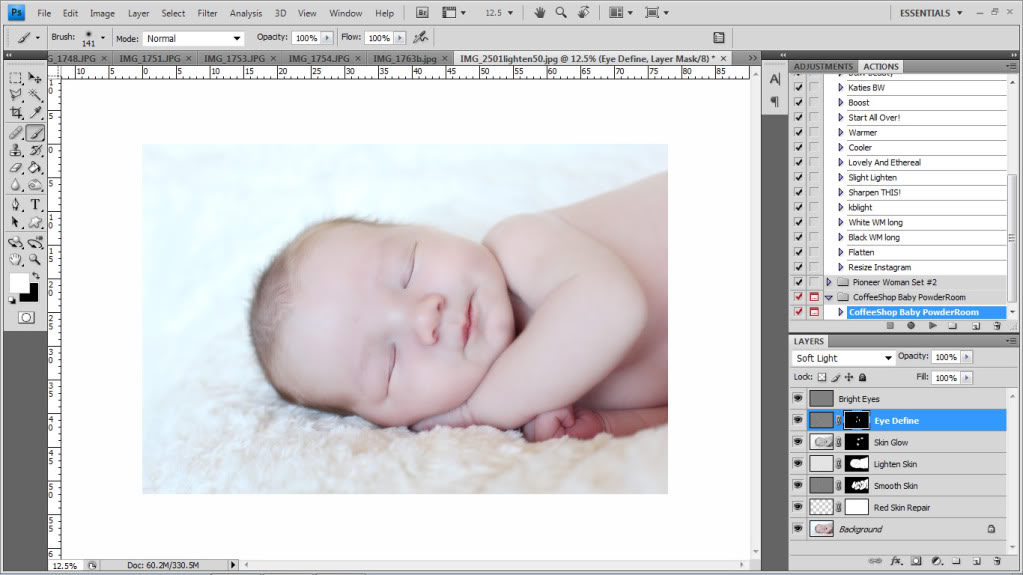Expand the Pioneer Woman Set #2 folder
This screenshot has height=575, width=1023.
pyautogui.click(x=829, y=282)
